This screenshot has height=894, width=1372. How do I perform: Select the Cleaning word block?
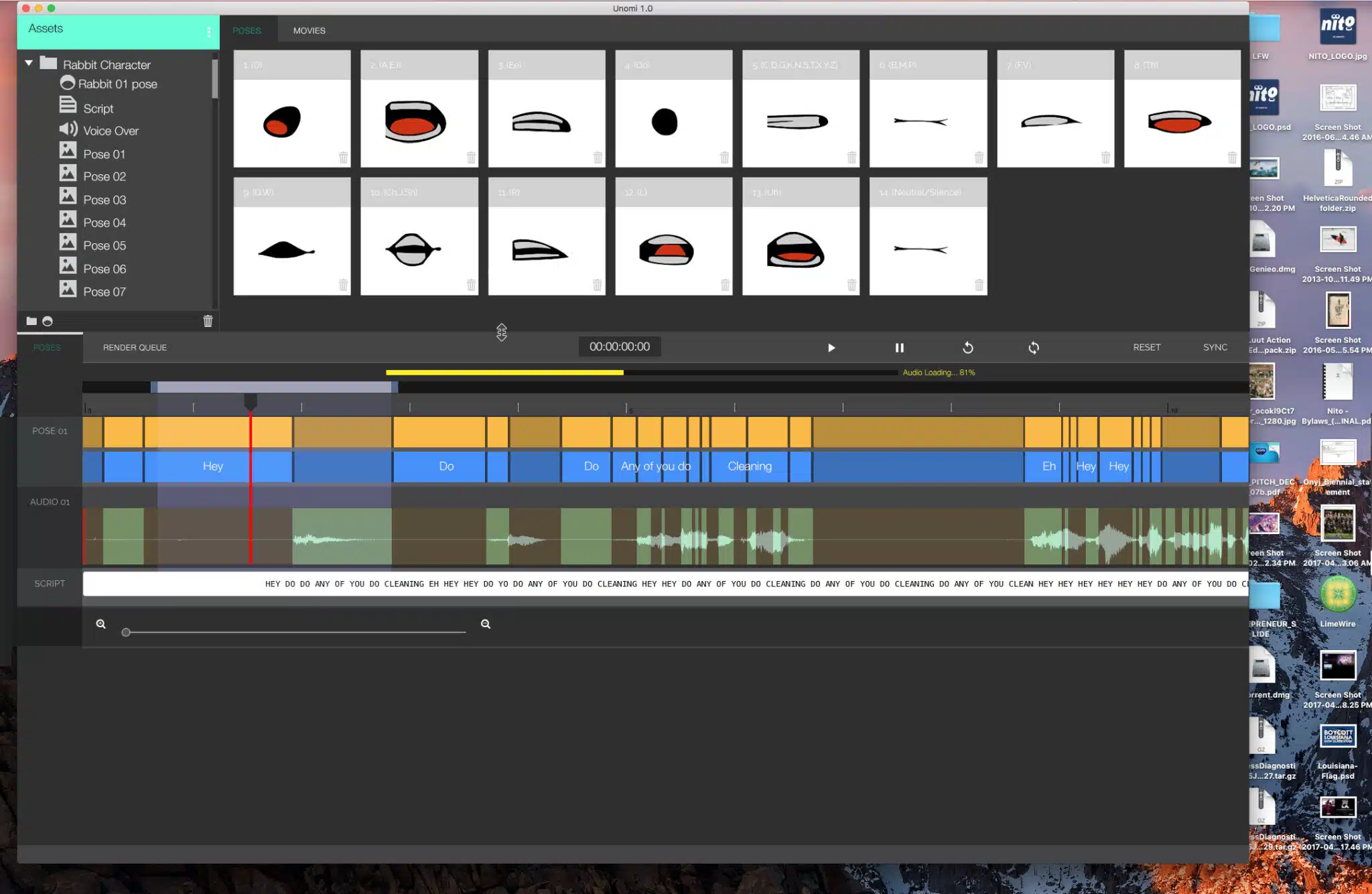pos(750,466)
